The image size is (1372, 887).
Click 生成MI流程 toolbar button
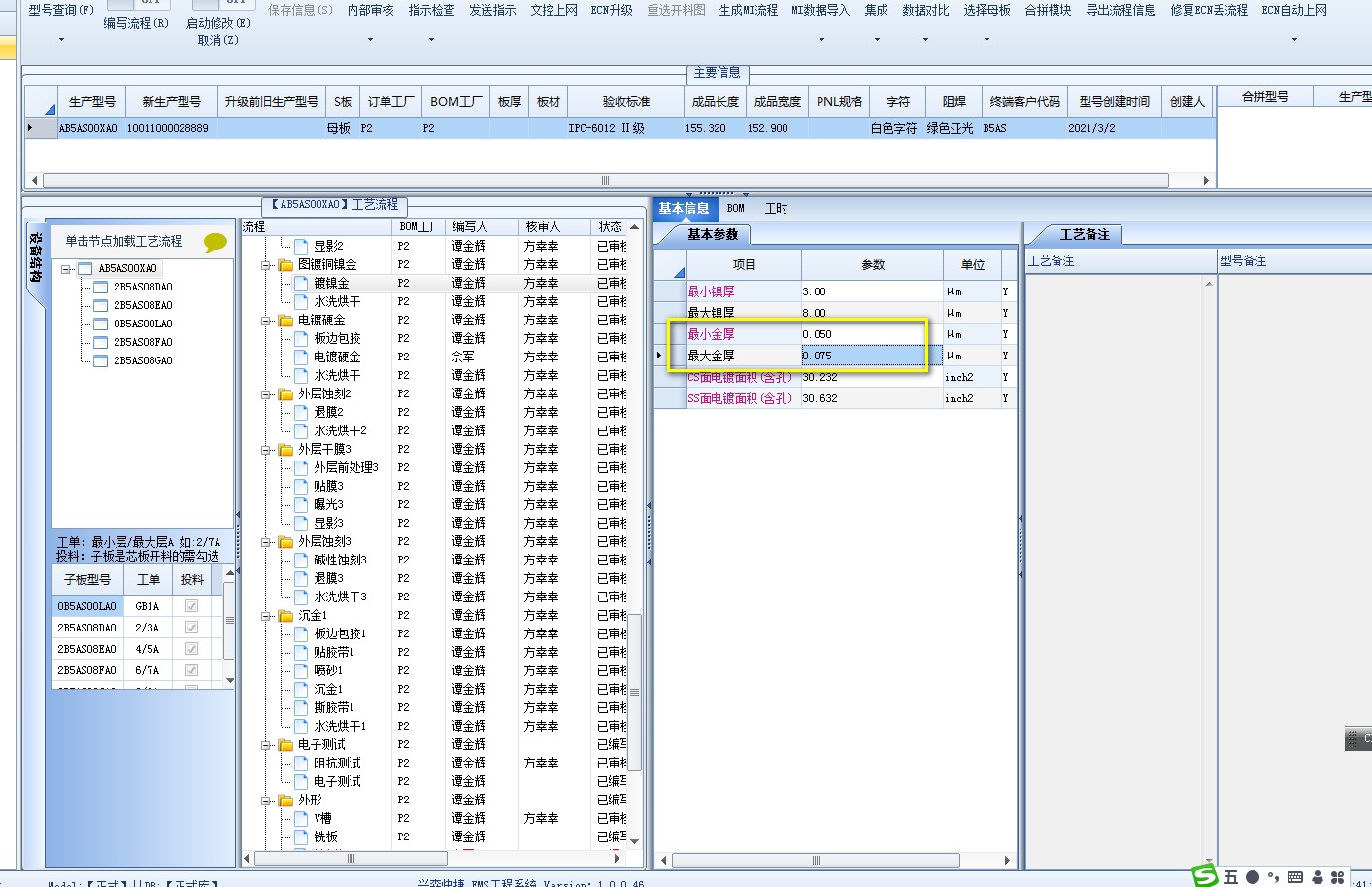point(748,10)
